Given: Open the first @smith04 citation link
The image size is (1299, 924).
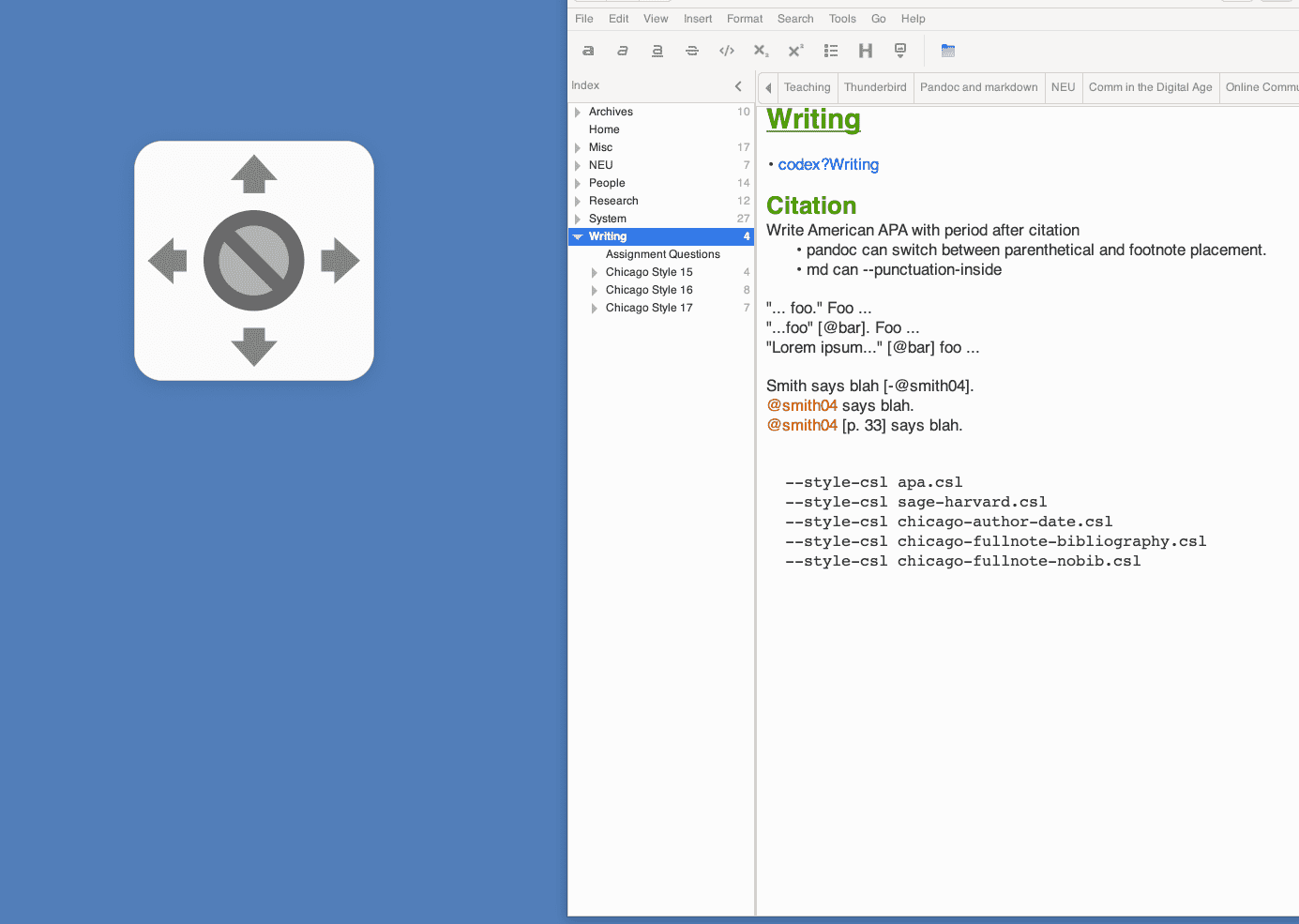Looking at the screenshot, I should pyautogui.click(x=802, y=406).
